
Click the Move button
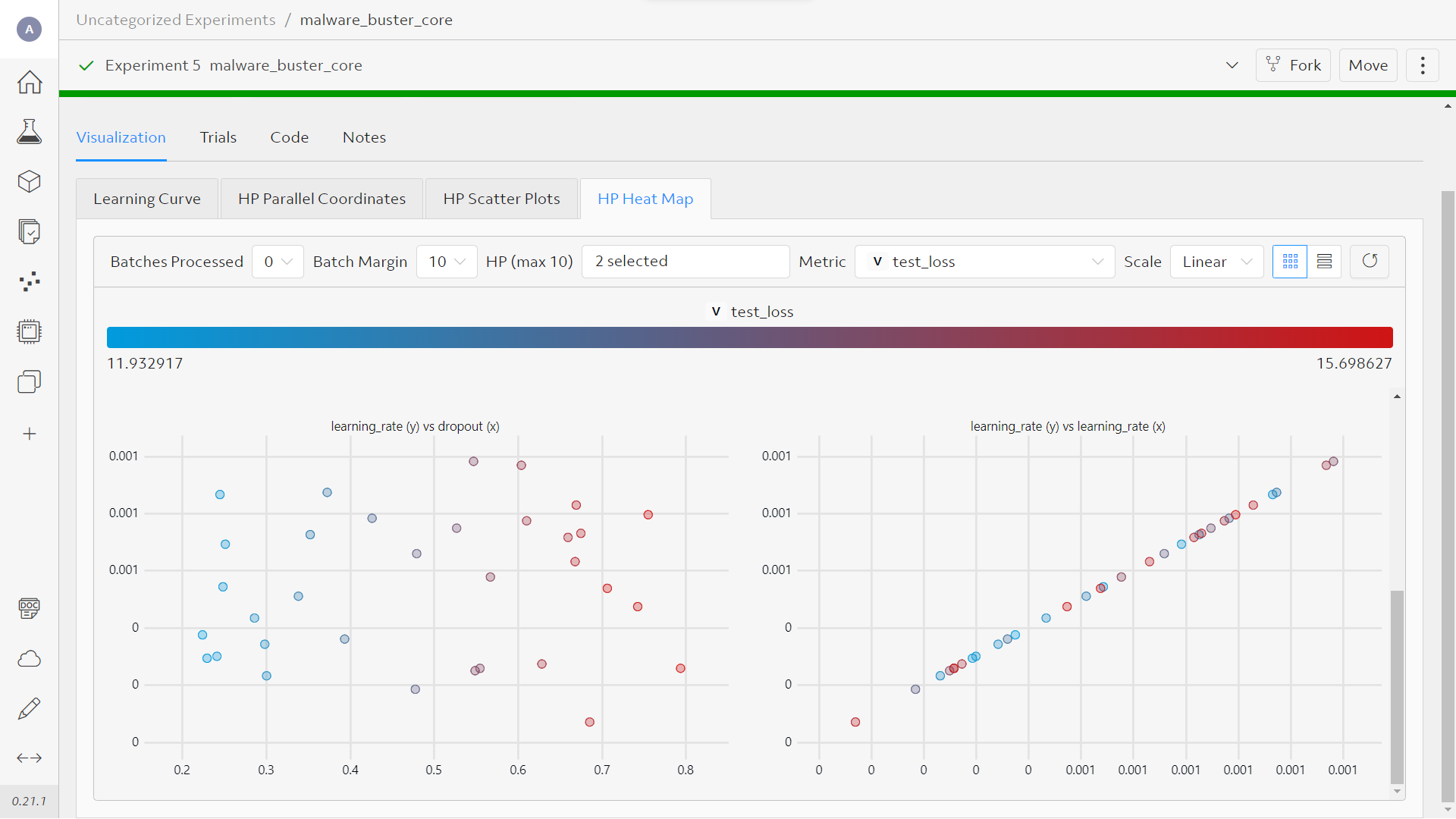1367,65
